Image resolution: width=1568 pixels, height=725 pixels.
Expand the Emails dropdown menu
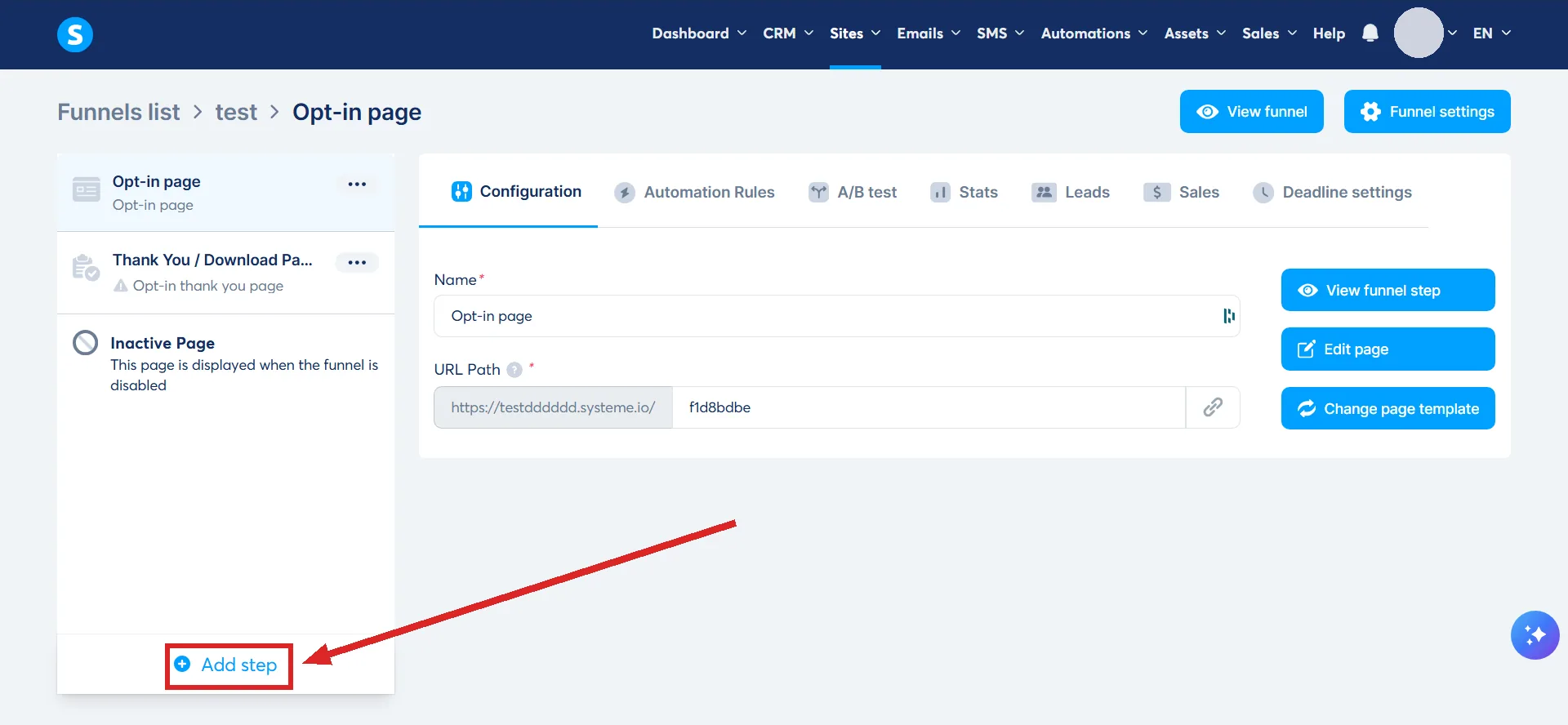[929, 33]
